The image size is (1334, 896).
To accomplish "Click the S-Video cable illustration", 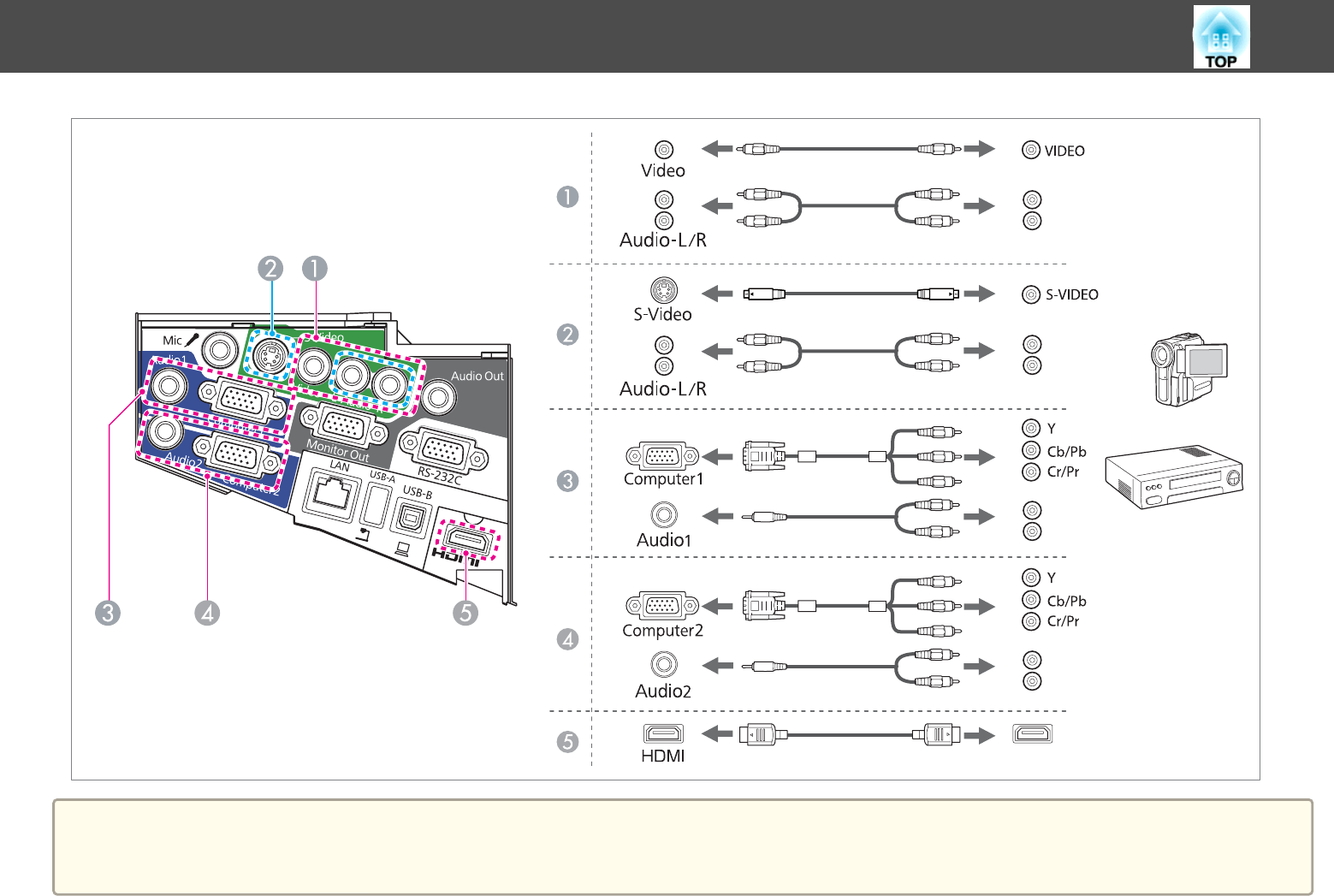I will click(851, 294).
